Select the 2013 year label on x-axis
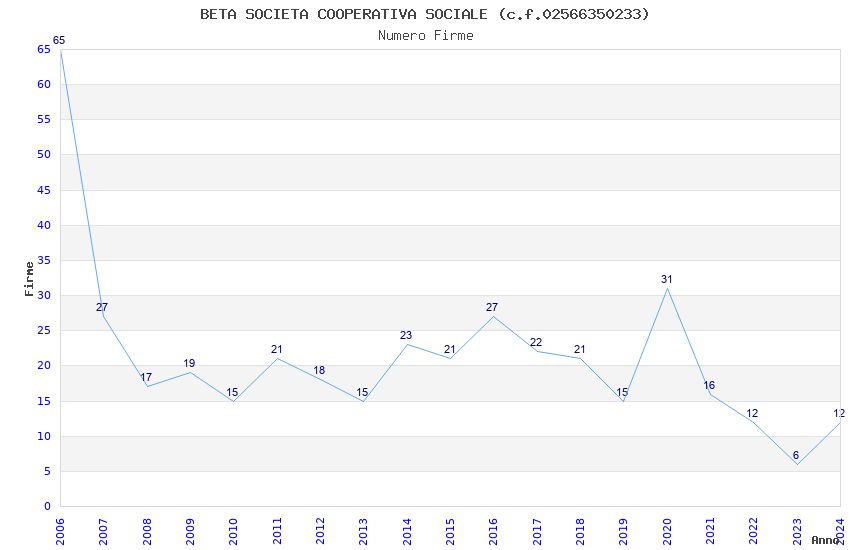The width and height of the screenshot is (850, 550). click(363, 532)
